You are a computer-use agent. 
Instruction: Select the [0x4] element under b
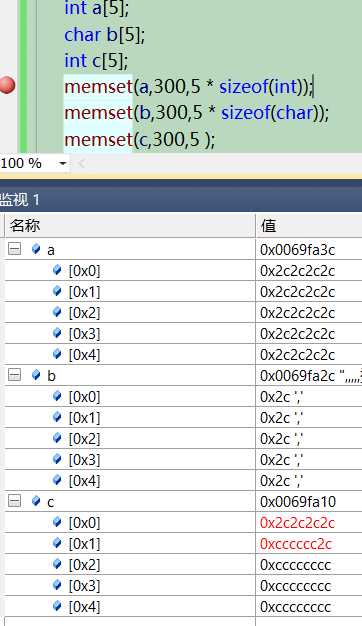coord(84,480)
